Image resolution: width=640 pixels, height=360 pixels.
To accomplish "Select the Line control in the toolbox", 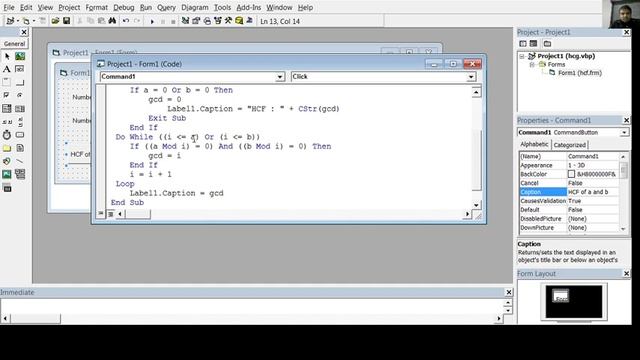I will click(x=20, y=161).
